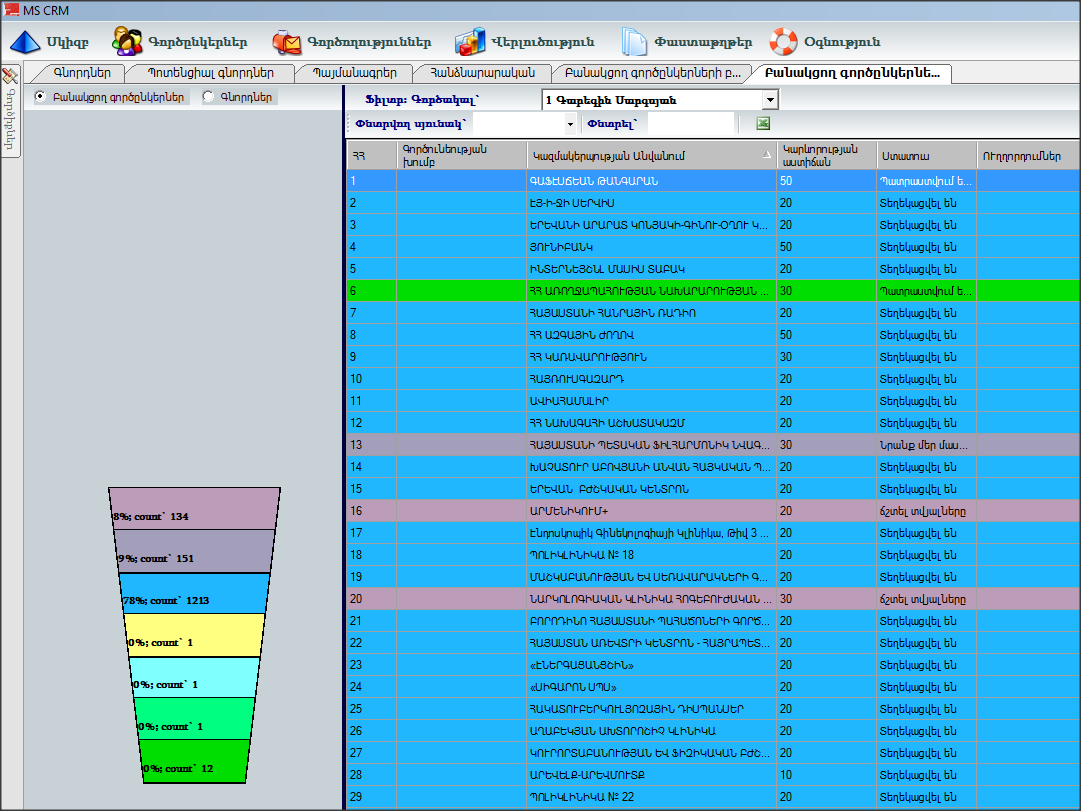Click importance value 10 in ԱՐԵՎԵԼՔ-ԱՐԵՎՄՈՒՏՔ row
The width and height of the screenshot is (1081, 811).
[826, 774]
